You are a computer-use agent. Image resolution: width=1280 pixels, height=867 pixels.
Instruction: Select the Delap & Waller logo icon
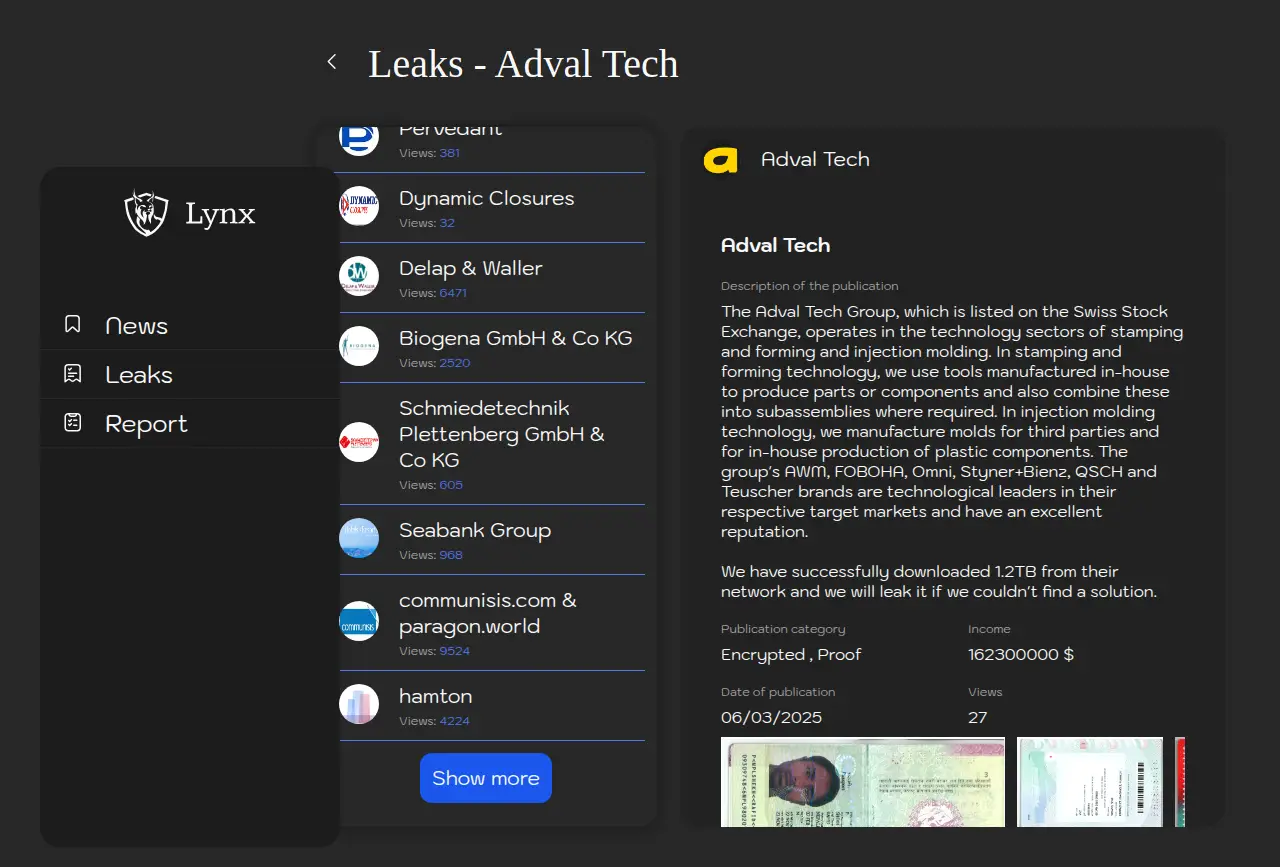(x=359, y=276)
